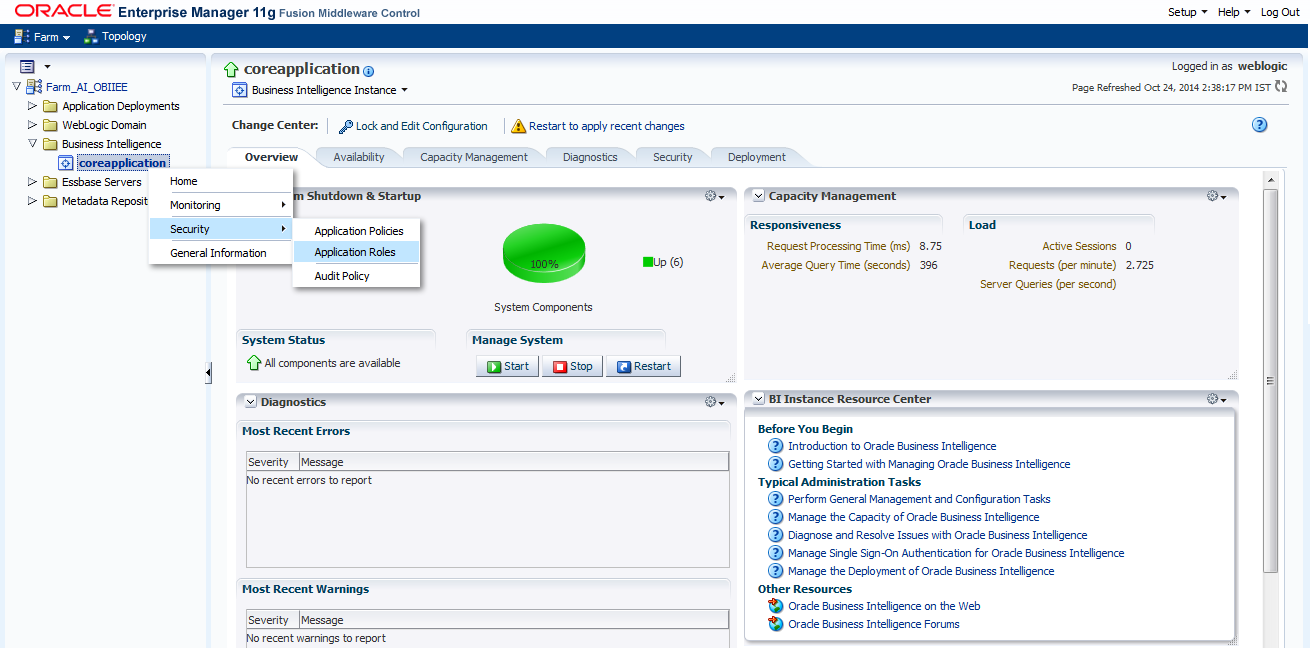Open Introduction to Oracle Business Intelligence link

coord(892,446)
